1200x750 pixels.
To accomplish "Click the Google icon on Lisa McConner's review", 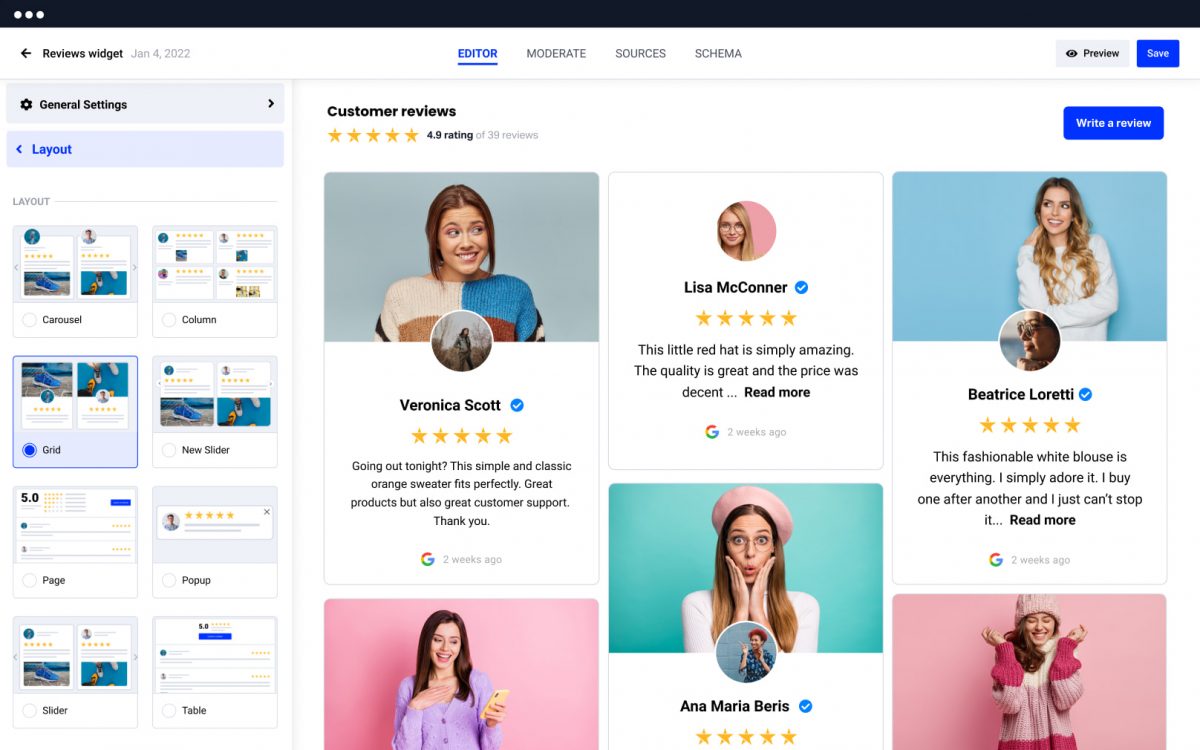I will click(x=712, y=431).
